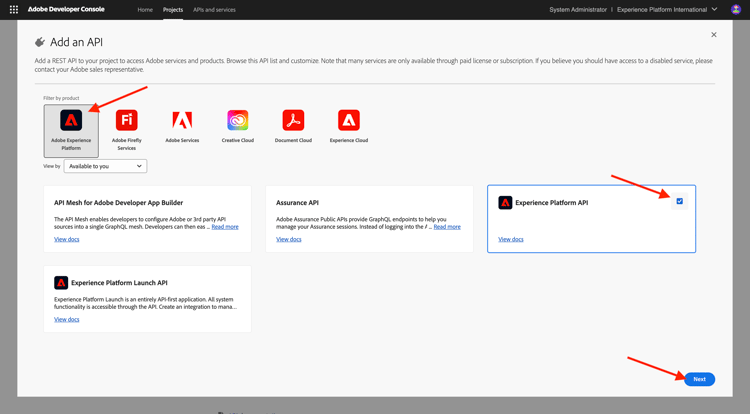
Task: Click the plug icon beside Add an API
Action: click(40, 42)
